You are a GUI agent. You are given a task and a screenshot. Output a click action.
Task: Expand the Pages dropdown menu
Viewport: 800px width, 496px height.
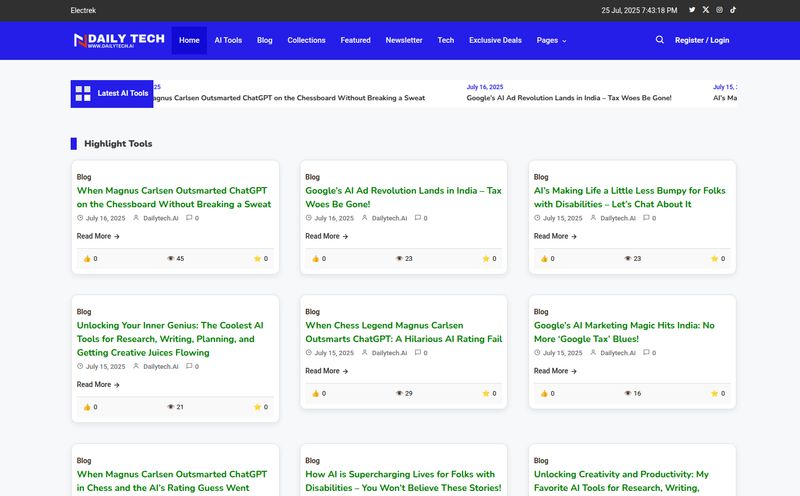pos(551,40)
